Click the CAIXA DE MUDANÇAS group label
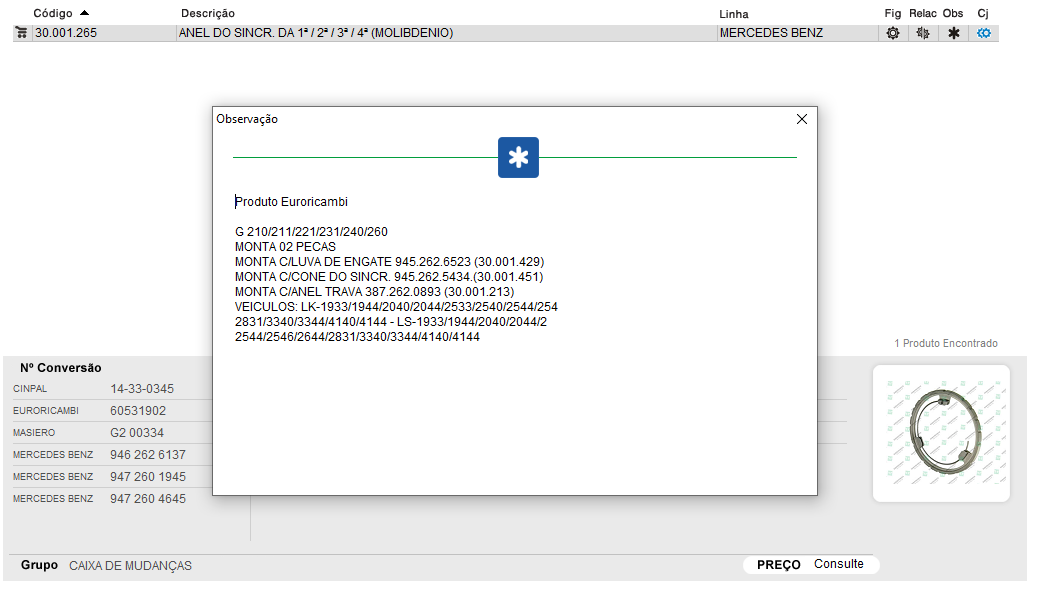The width and height of the screenshot is (1060, 593). pyautogui.click(x=130, y=566)
